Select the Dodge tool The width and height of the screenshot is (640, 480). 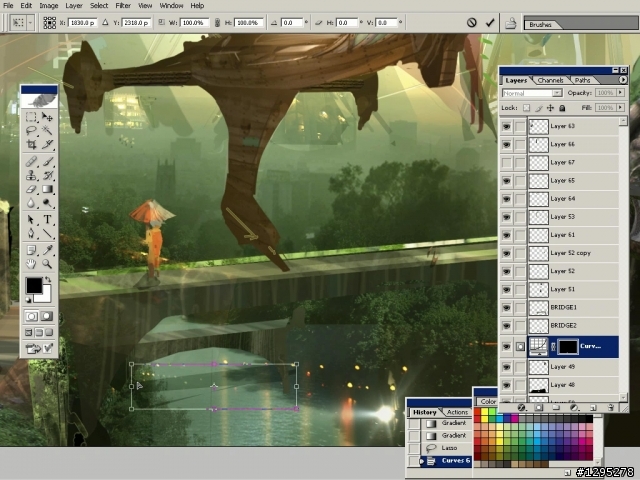[x=47, y=203]
